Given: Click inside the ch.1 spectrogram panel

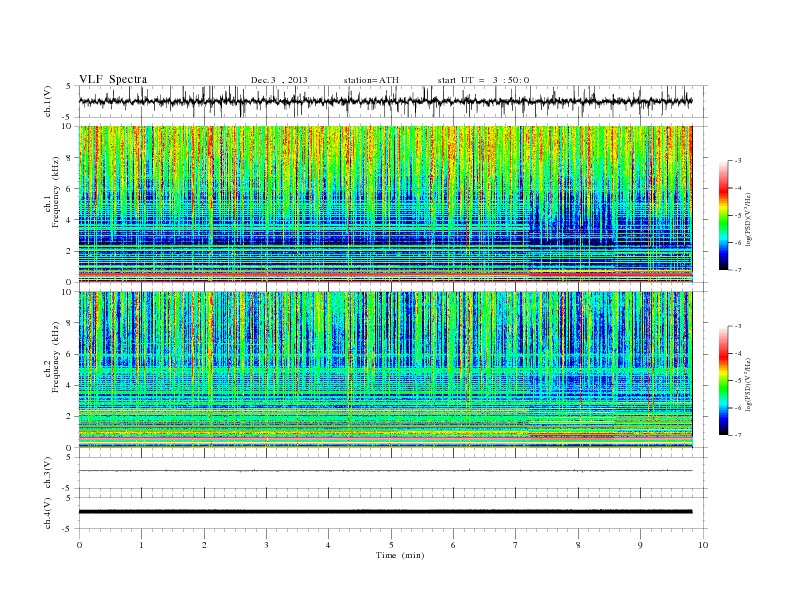Looking at the screenshot, I should pos(385,204).
